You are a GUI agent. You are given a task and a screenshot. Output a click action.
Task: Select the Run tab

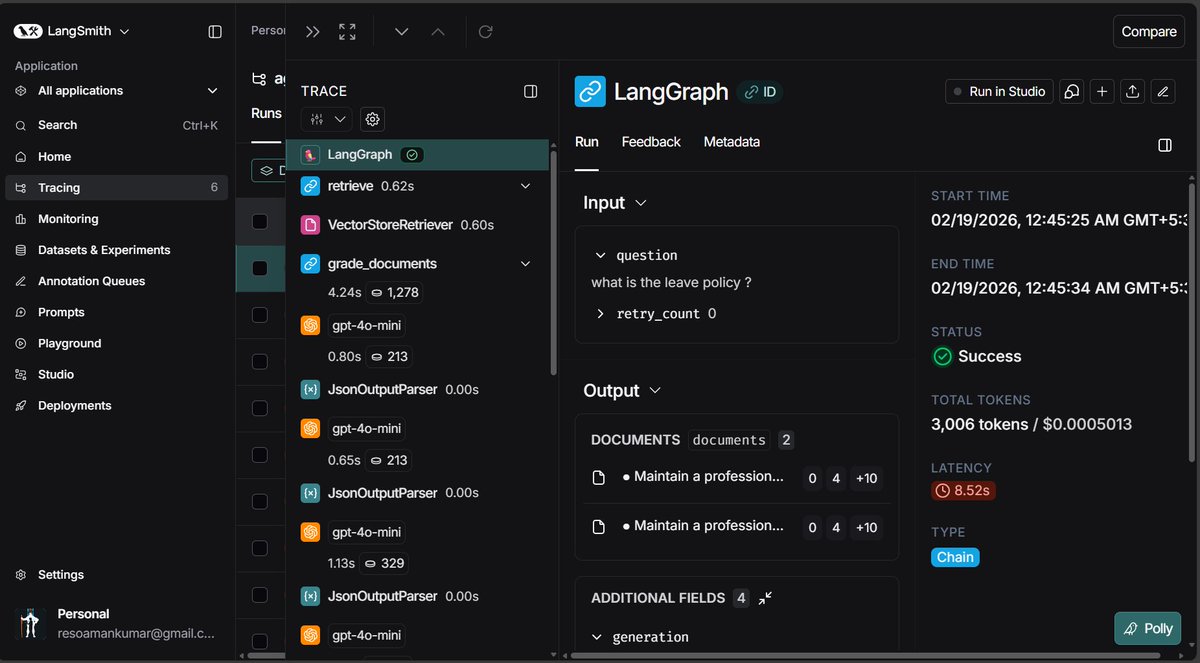(587, 142)
